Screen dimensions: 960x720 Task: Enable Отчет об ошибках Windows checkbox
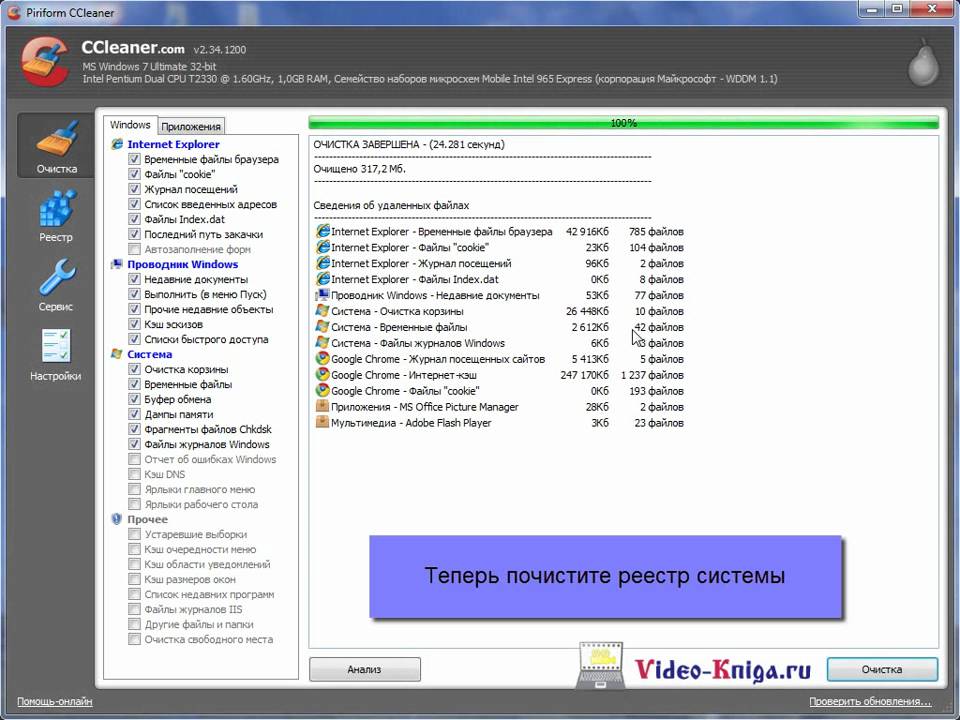(134, 459)
